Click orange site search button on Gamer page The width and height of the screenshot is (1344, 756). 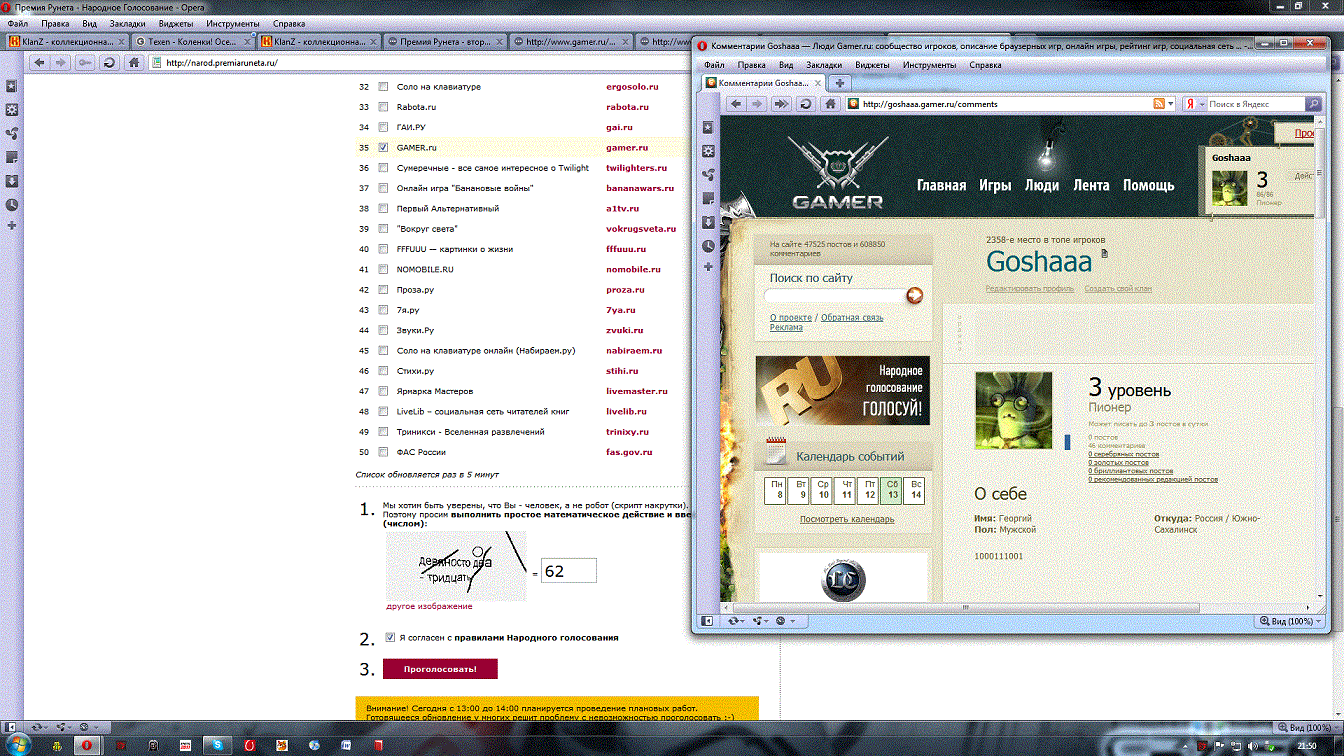point(913,295)
